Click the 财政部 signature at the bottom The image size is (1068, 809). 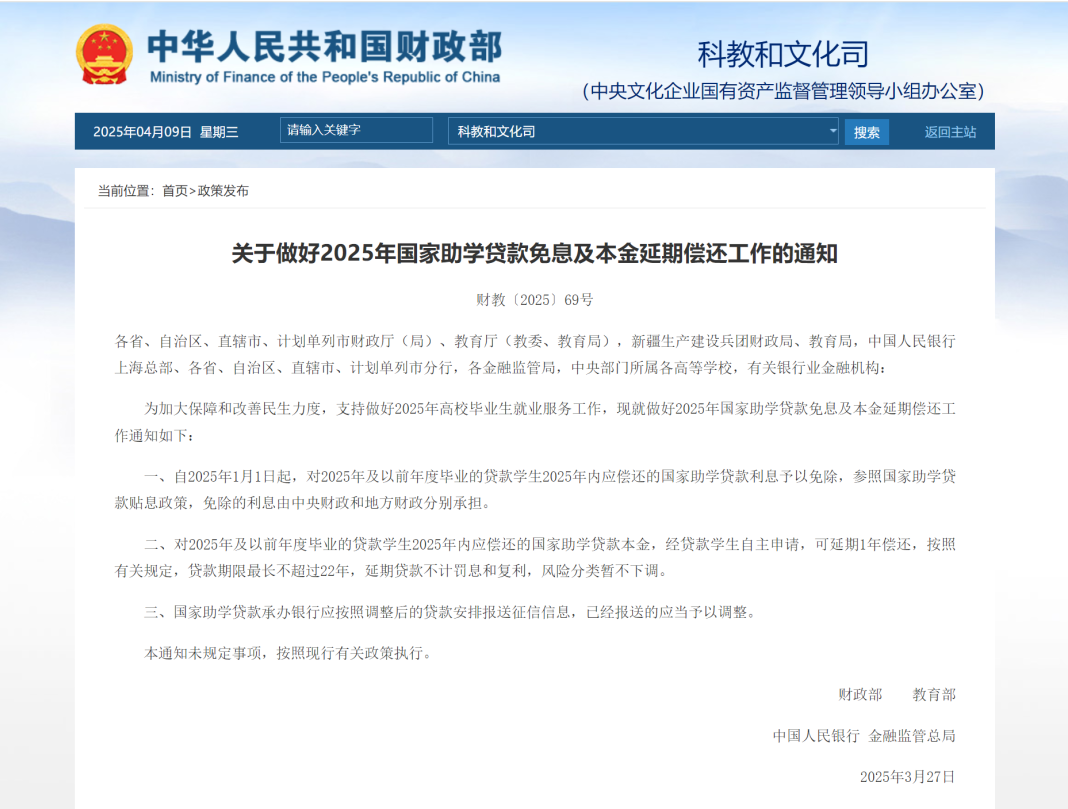[x=860, y=694]
